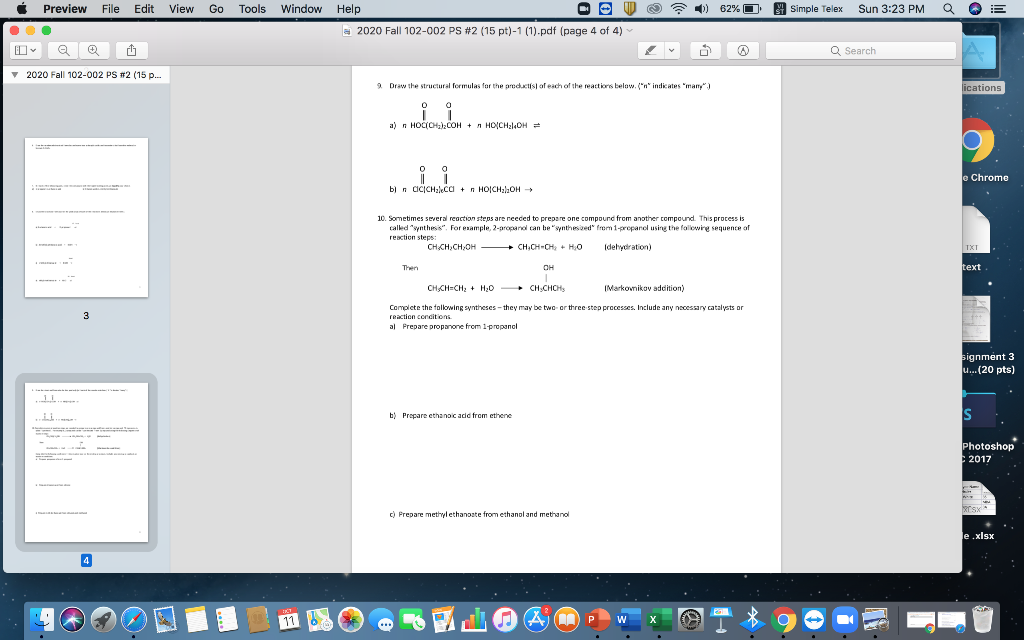
Task: Select the highlight pen tool
Action: click(651, 50)
